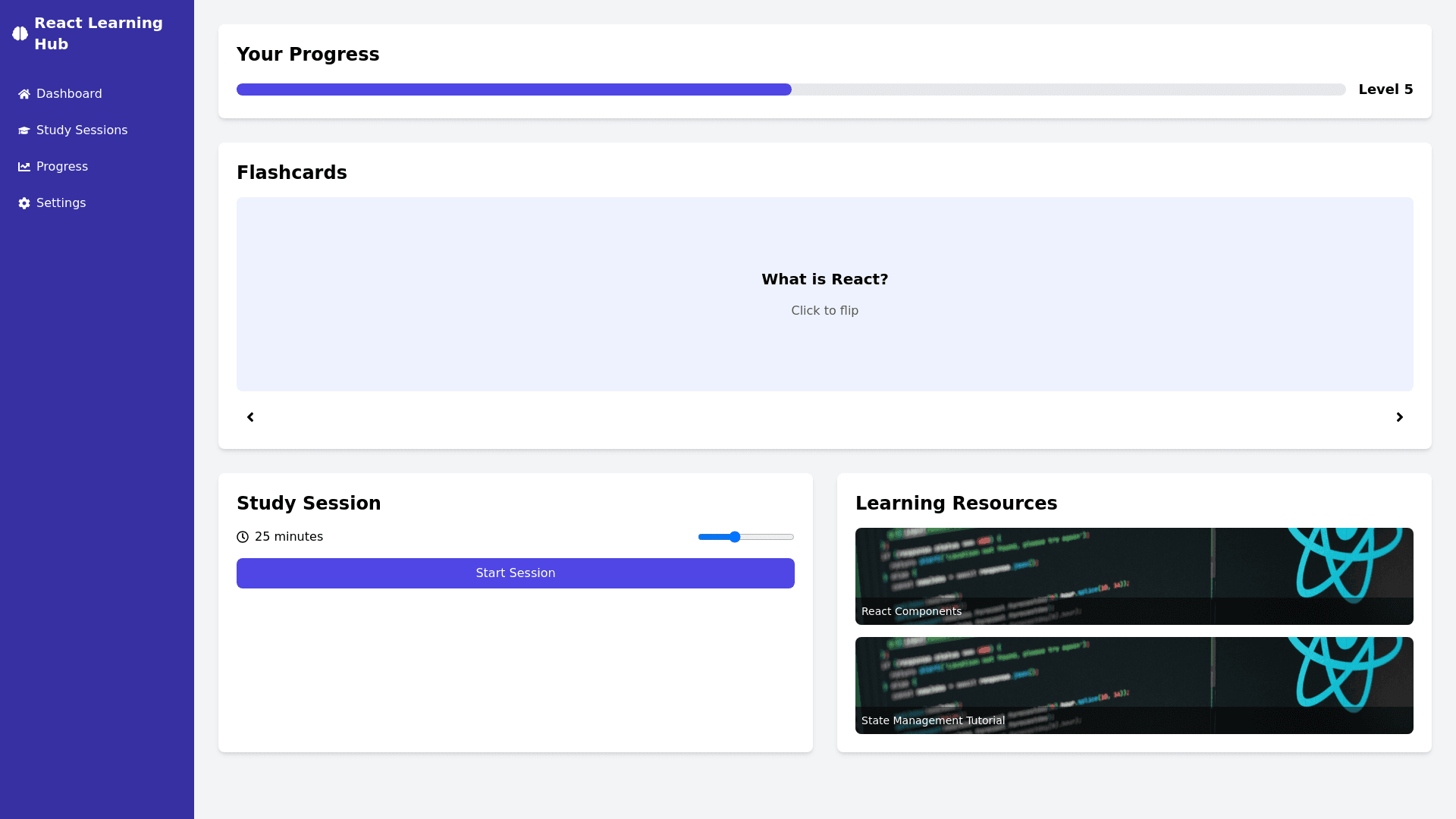Click the home icon next to Dashboard
The image size is (1456, 819).
(24, 94)
